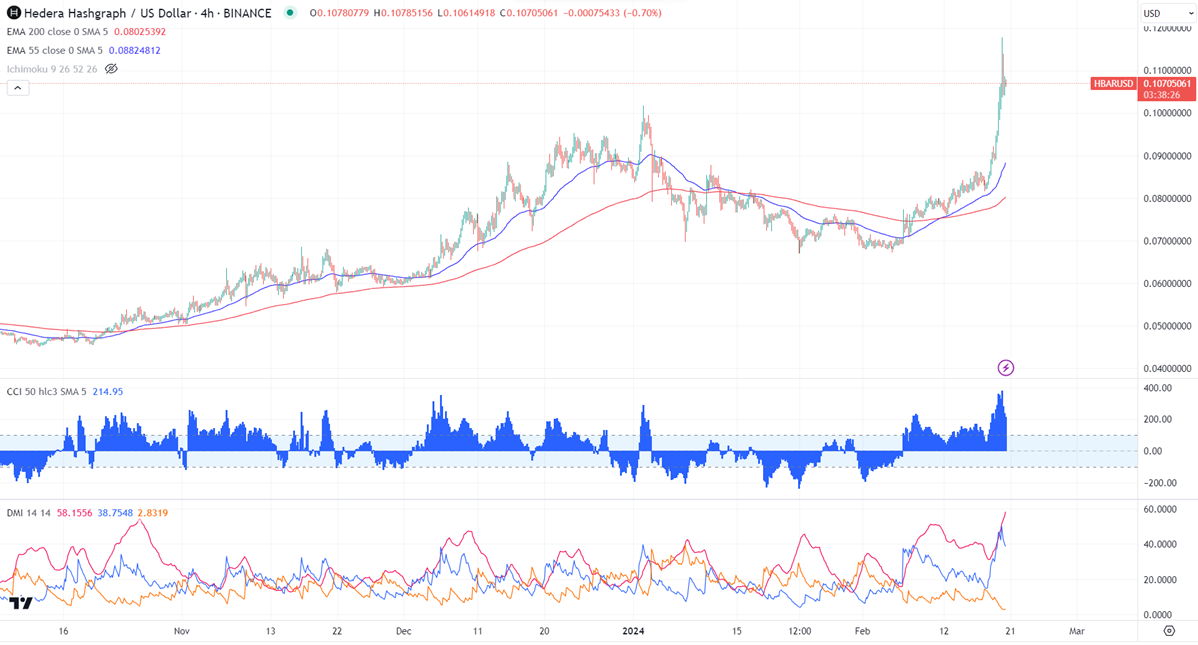Click the 0.10000000 price scale label

click(x=1167, y=113)
